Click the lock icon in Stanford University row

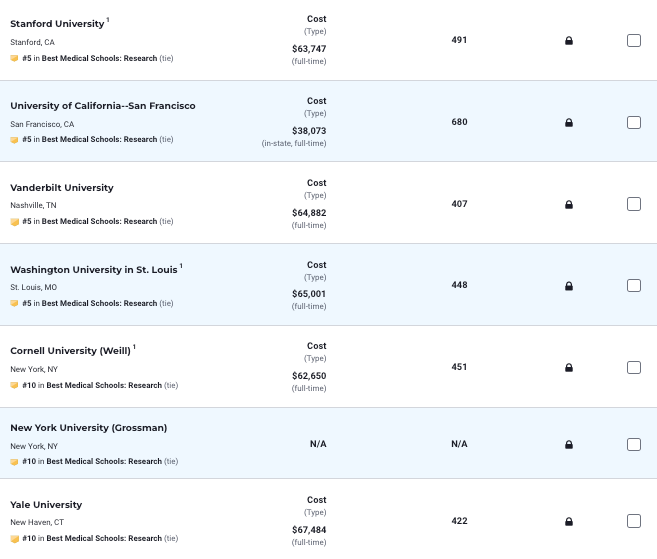(x=569, y=41)
